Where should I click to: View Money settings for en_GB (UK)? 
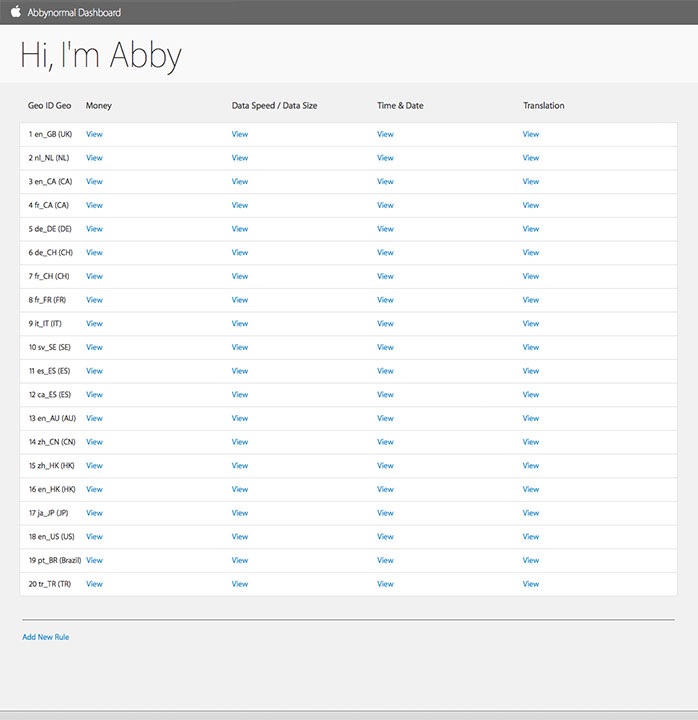(94, 134)
